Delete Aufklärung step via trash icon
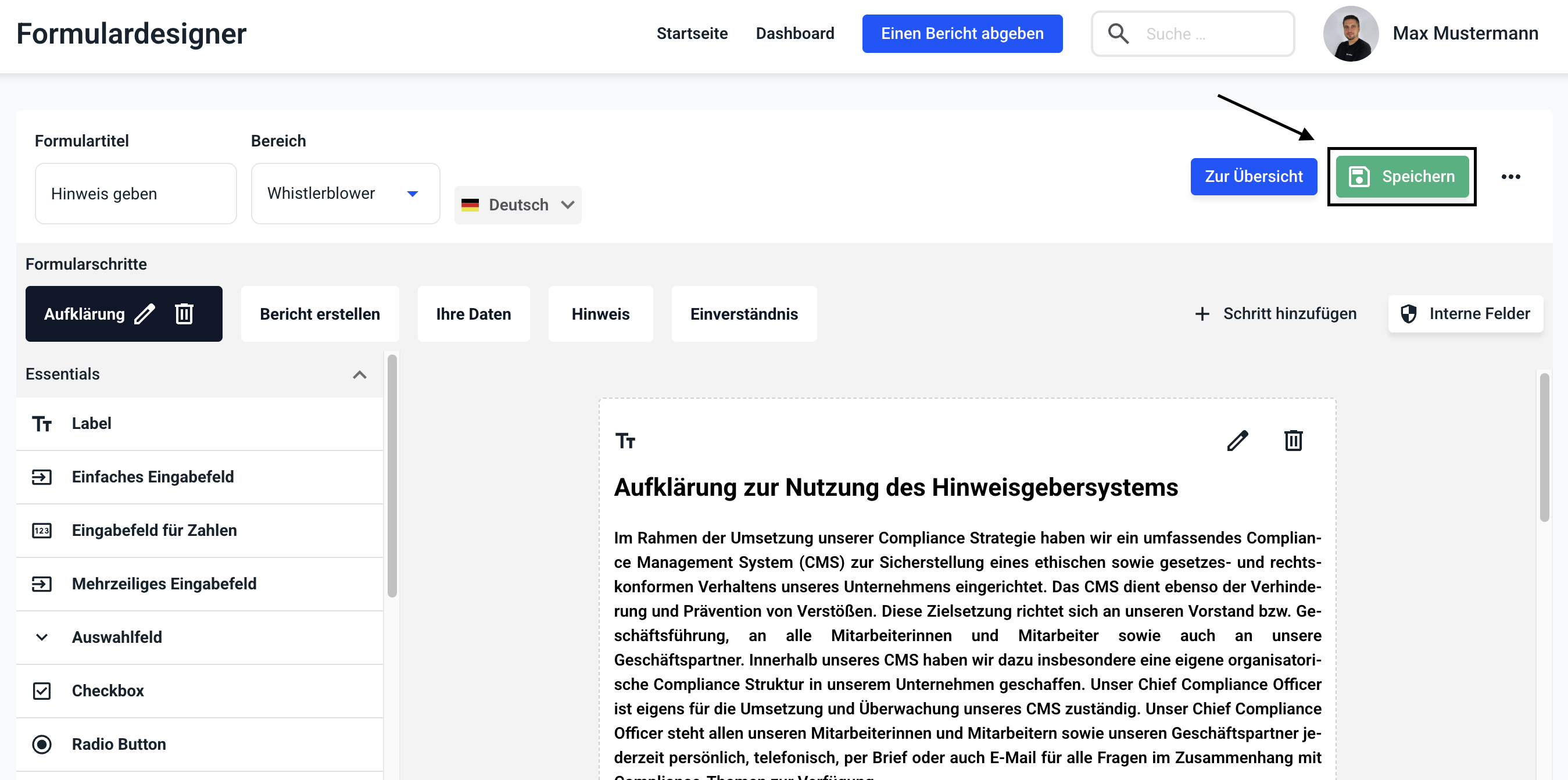Image resolution: width=1568 pixels, height=780 pixels. tap(184, 314)
